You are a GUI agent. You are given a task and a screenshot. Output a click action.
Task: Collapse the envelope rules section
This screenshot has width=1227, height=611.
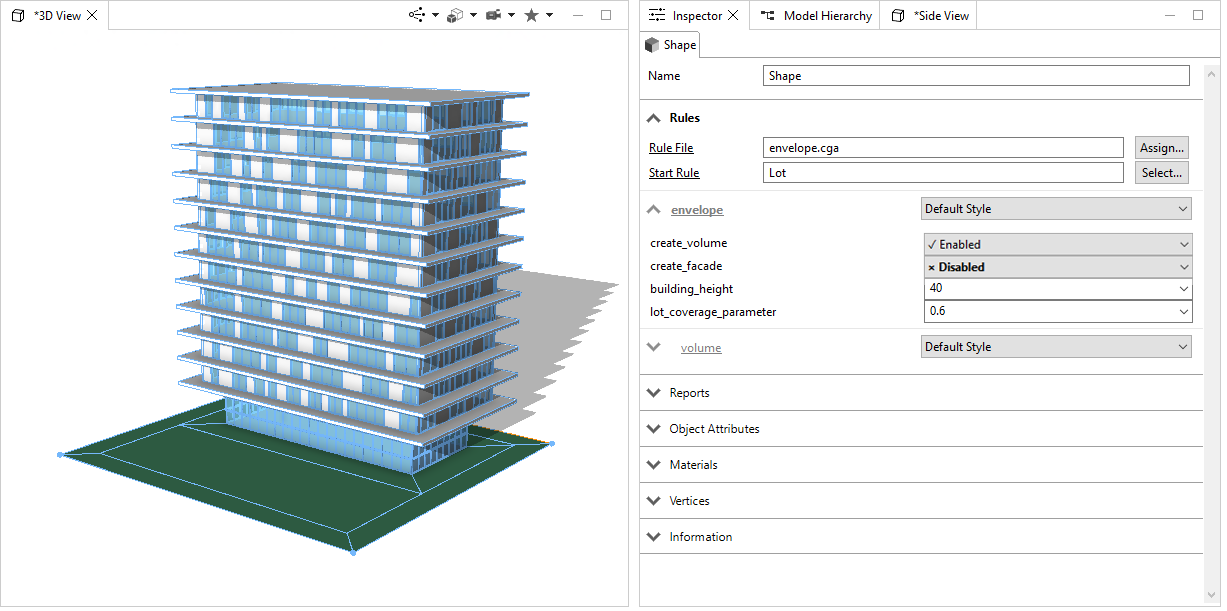click(x=653, y=209)
